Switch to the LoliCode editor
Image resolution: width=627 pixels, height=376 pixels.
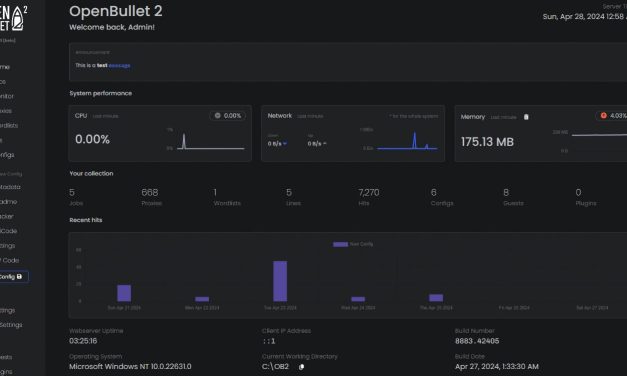(x=8, y=231)
